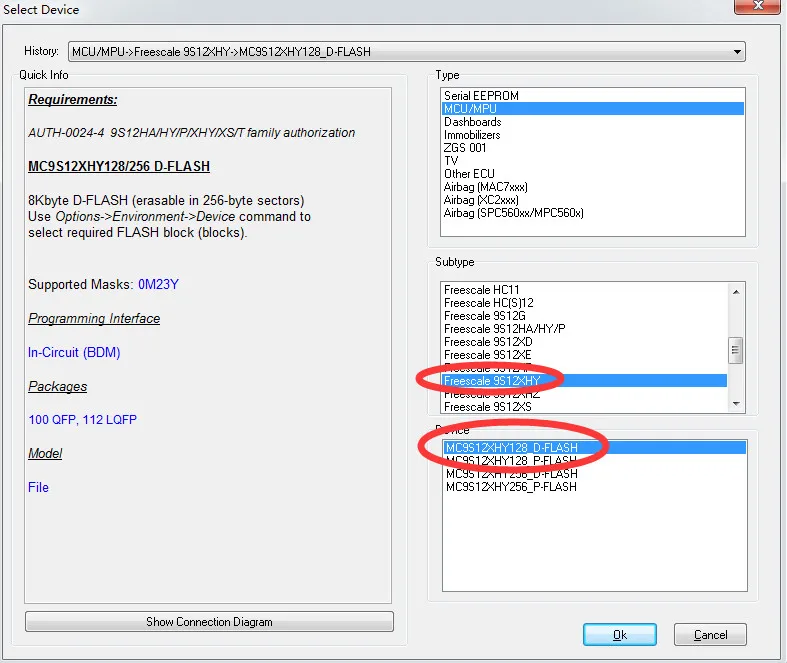Screen dimensions: 787x663
Task: Pick Freescale 9S12XD subtype
Action: pos(584,342)
